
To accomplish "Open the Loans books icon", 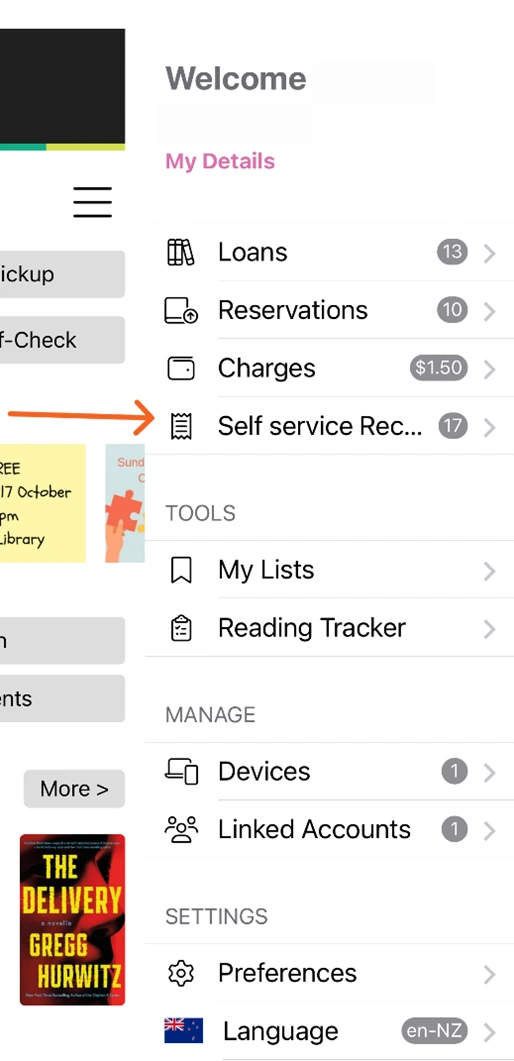I will point(181,252).
